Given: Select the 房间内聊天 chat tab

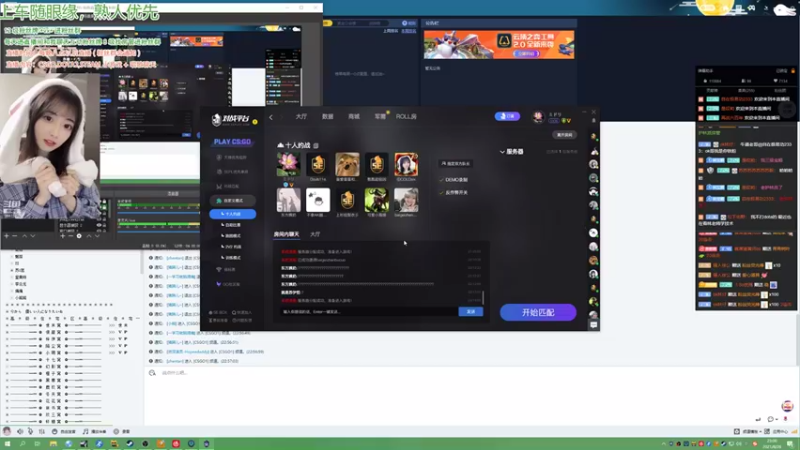Looking at the screenshot, I should click(286, 234).
